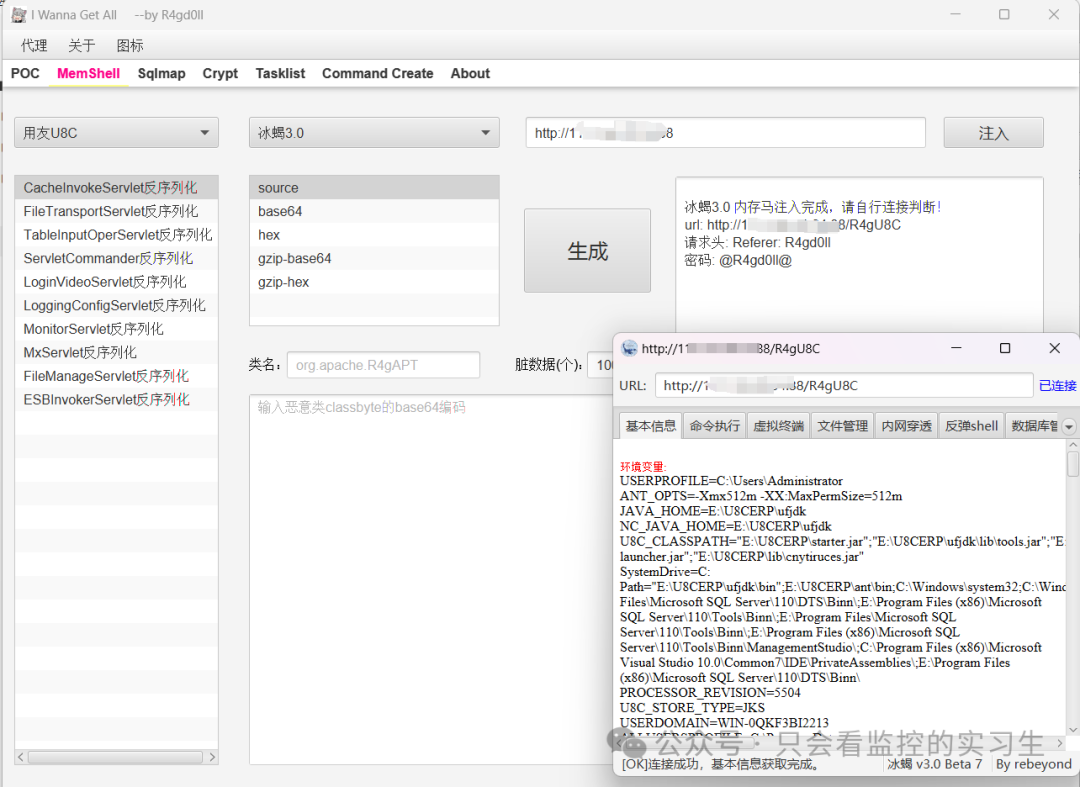The height and width of the screenshot is (787, 1080).
Task: Close the Behinder connection window
Action: (x=1055, y=348)
